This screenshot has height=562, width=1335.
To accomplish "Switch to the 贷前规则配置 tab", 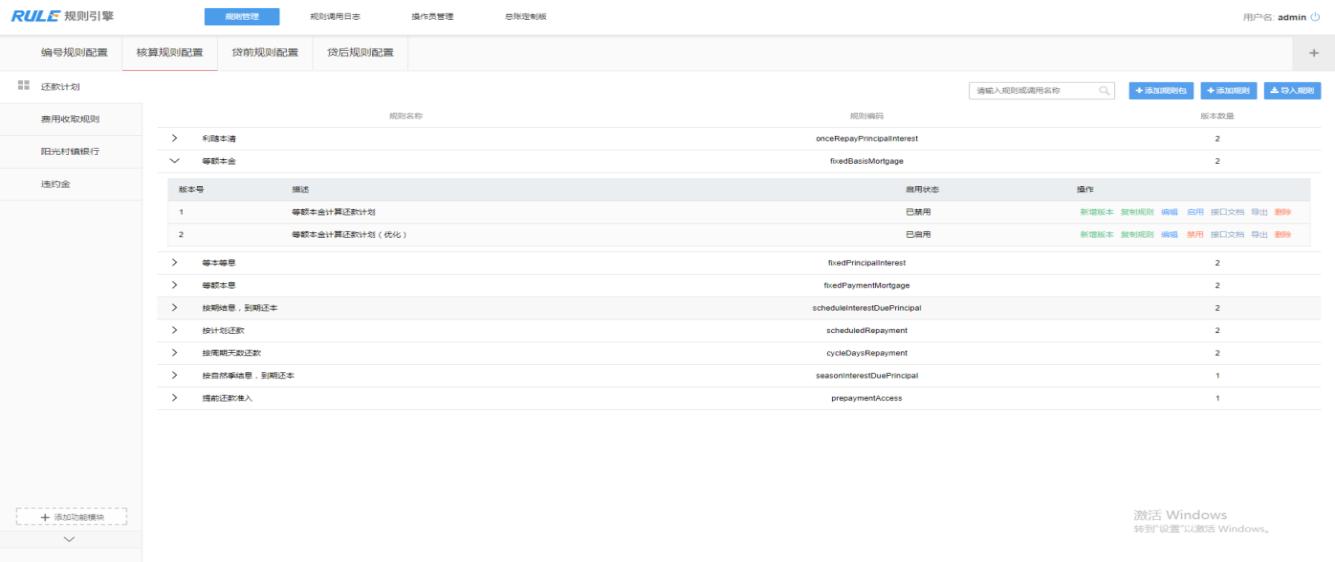I will [x=265, y=53].
